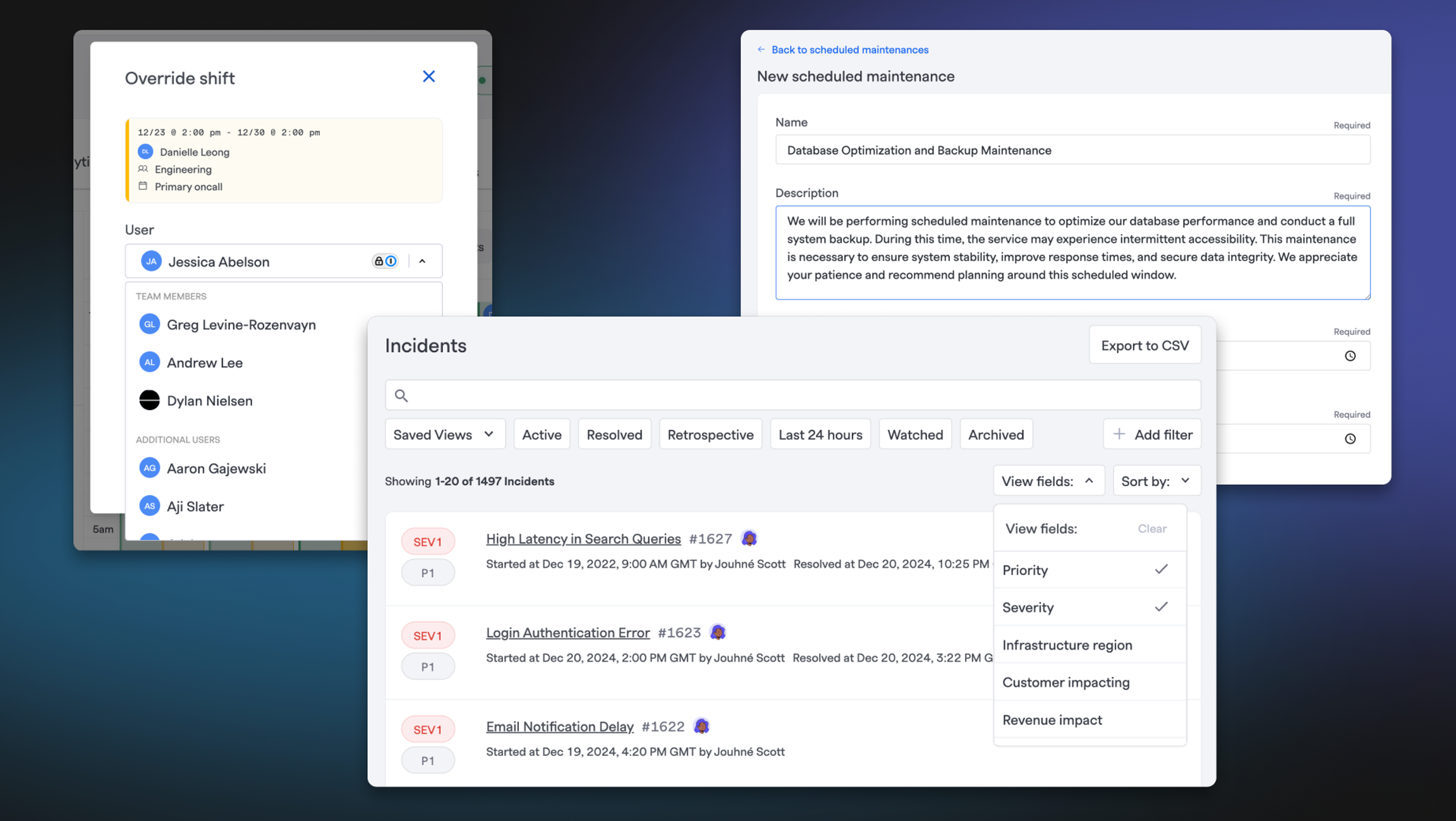Click Export to CSV button

point(1144,345)
